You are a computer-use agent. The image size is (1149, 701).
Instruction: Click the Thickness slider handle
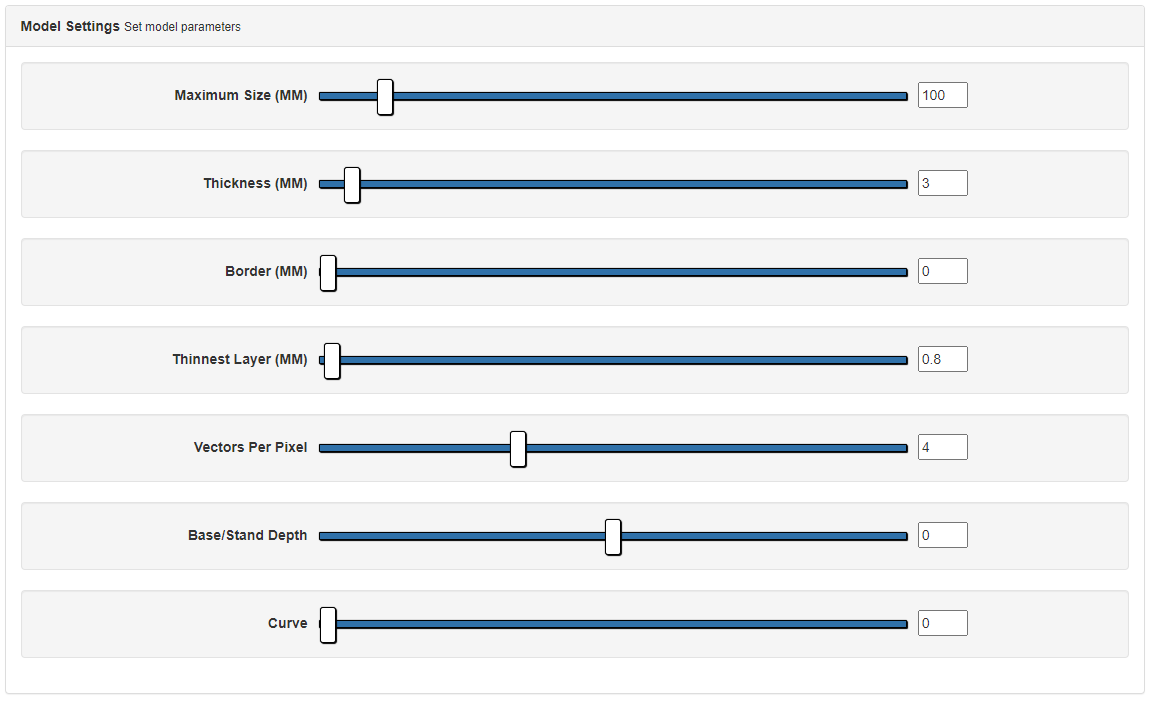click(x=352, y=185)
